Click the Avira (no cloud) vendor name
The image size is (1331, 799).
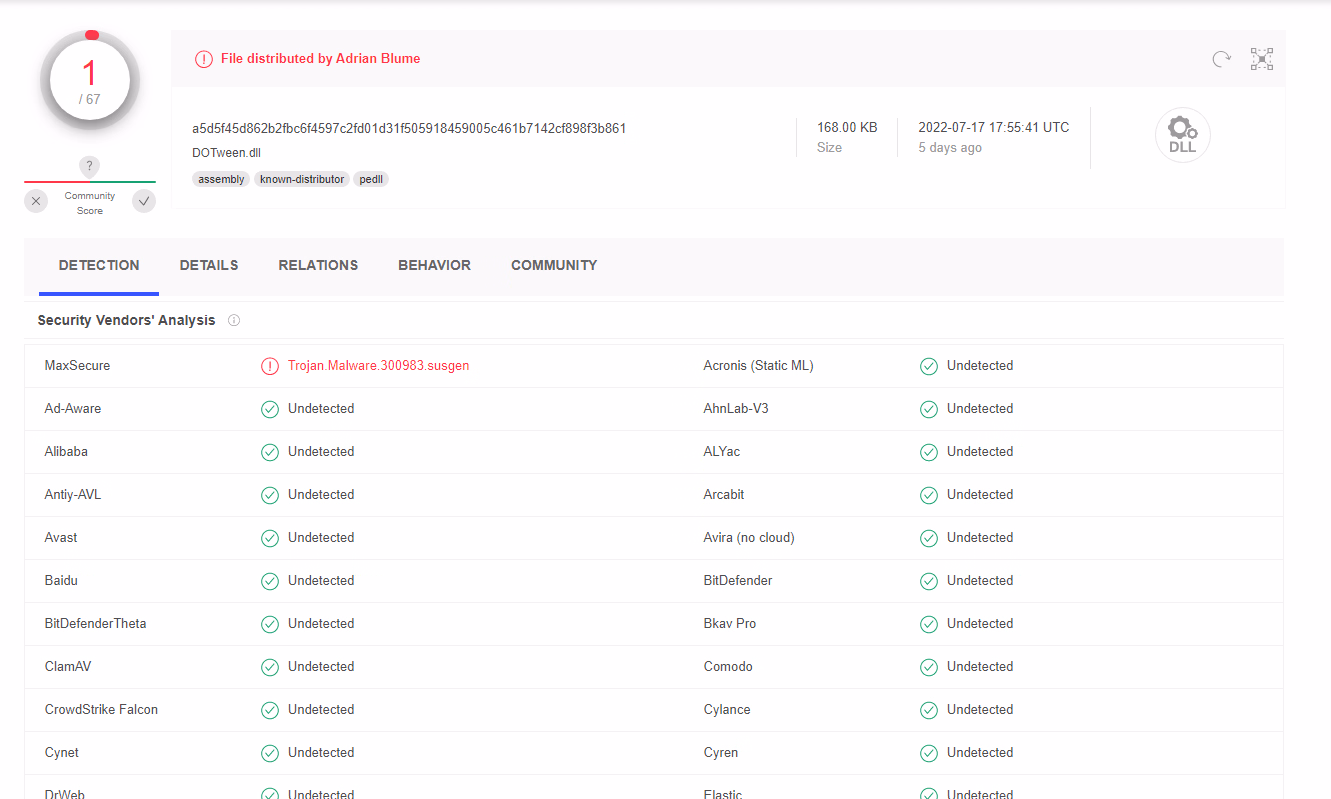749,538
